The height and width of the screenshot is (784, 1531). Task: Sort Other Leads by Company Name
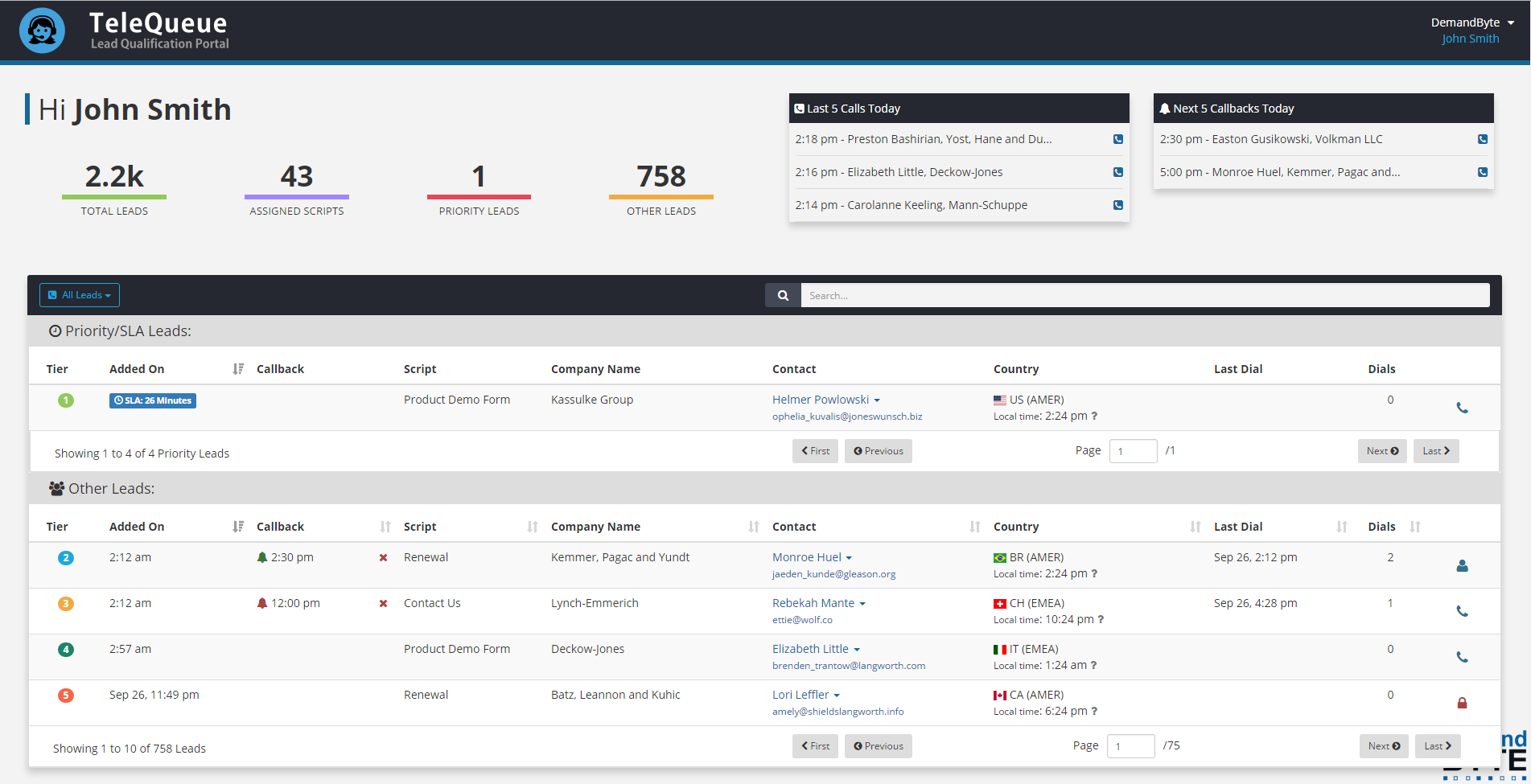[x=753, y=527]
